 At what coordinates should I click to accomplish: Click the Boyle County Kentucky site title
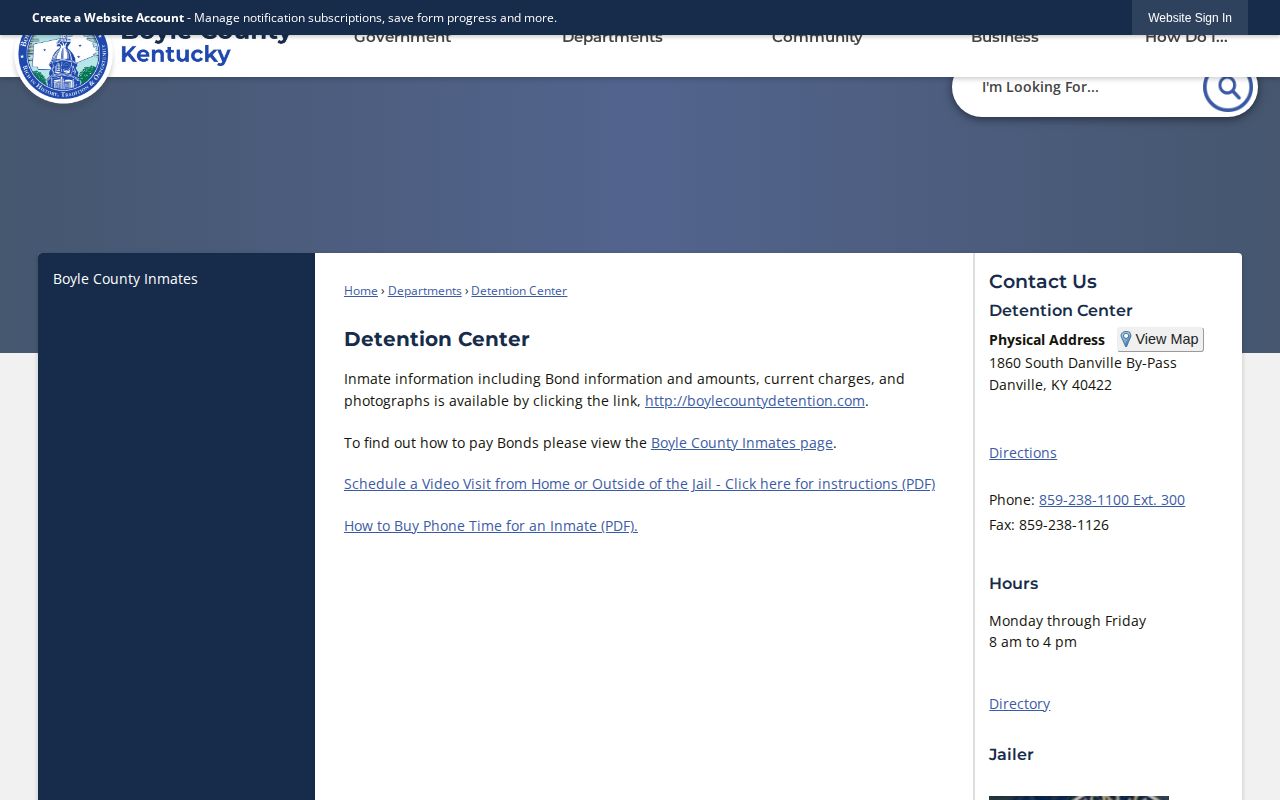[x=205, y=48]
